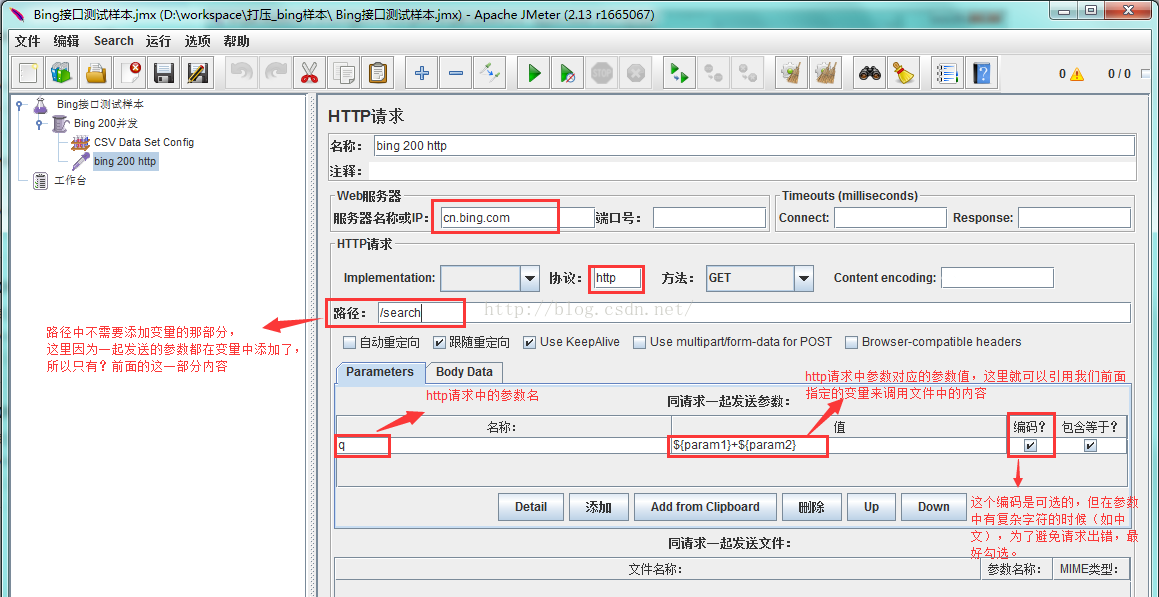Click the Cut scissors icon

309,72
